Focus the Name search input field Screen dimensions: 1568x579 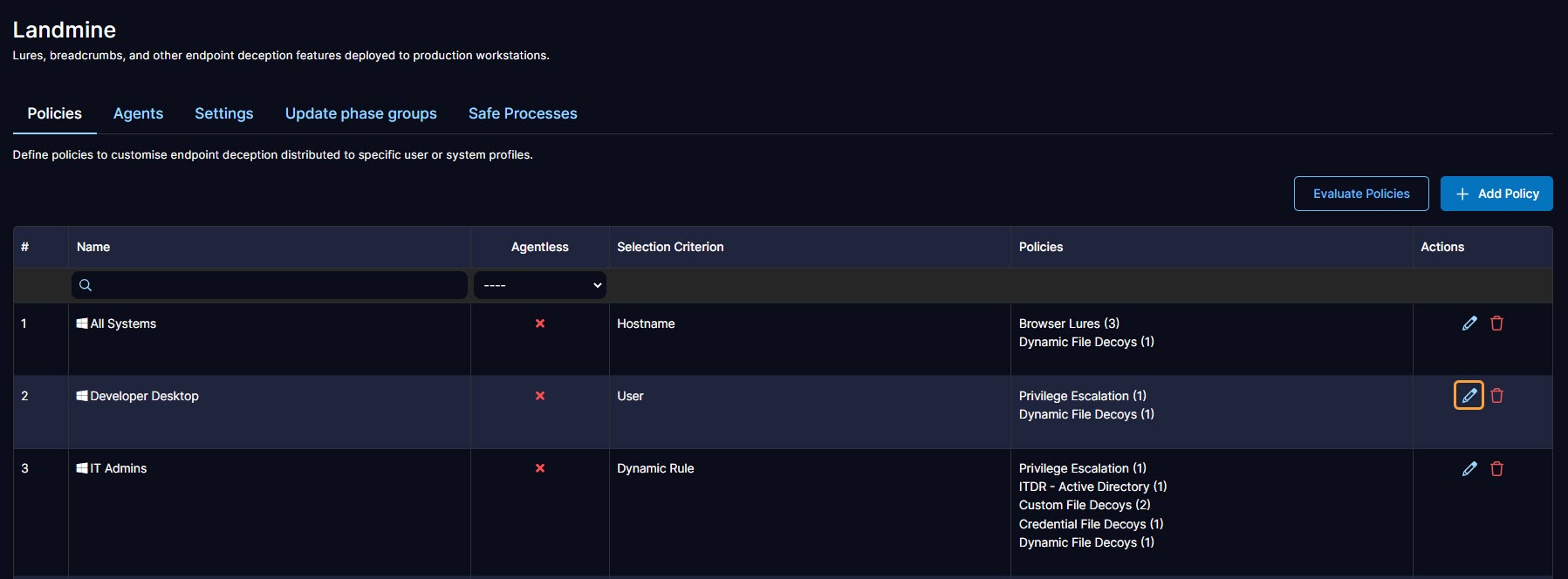pos(270,285)
